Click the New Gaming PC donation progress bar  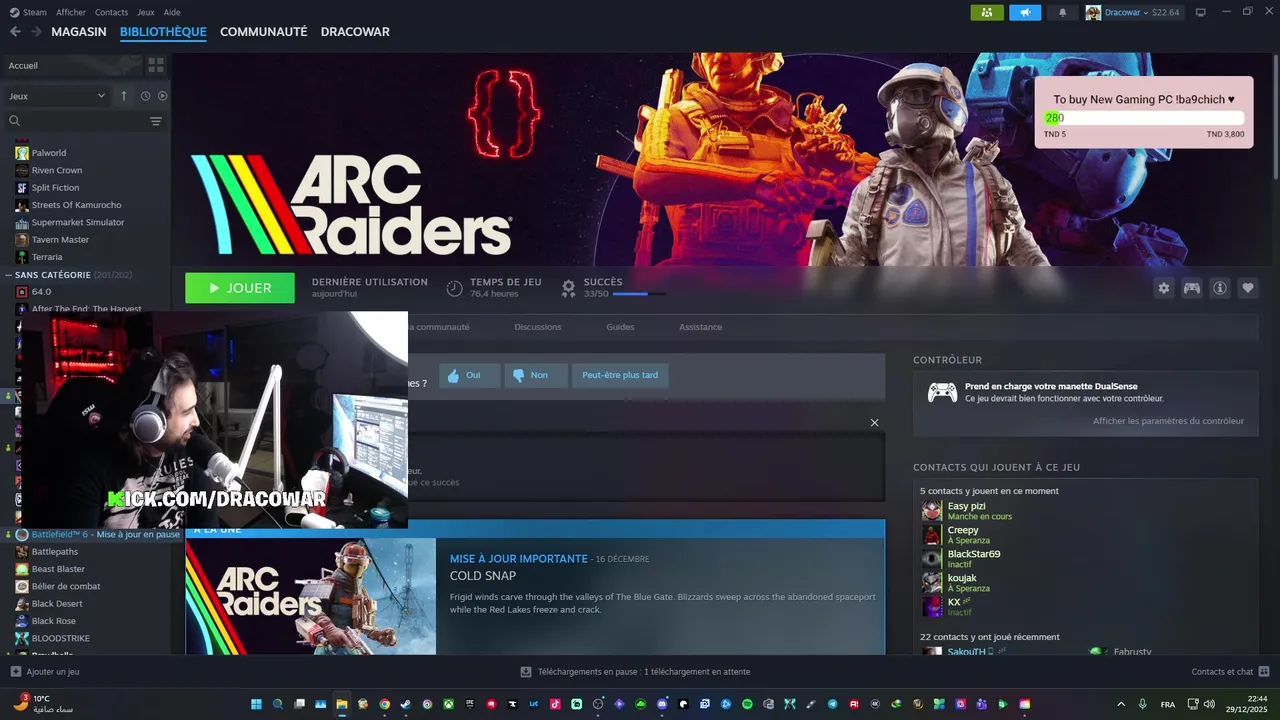point(1144,118)
